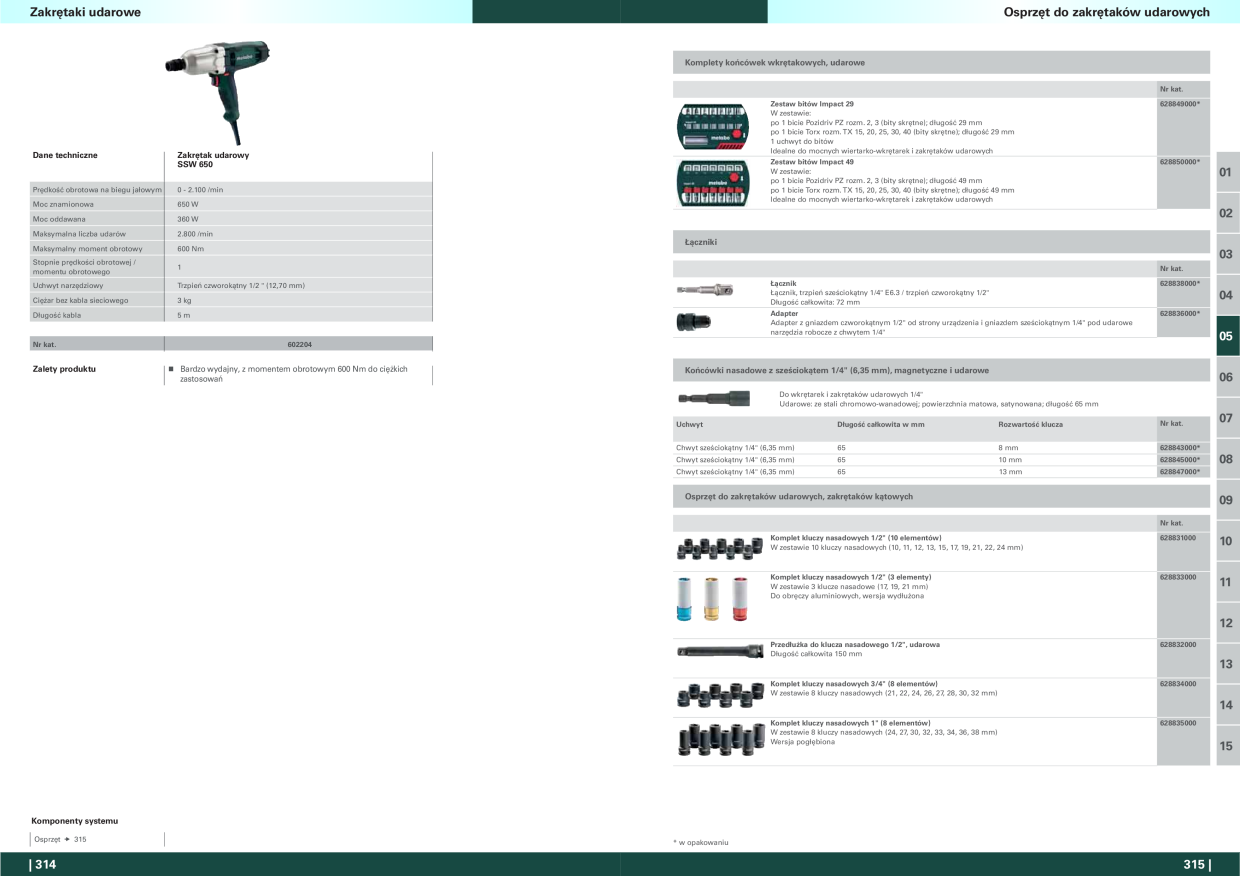This screenshot has width=1240, height=876.
Task: Click catalog number 628831000
Action: coord(1178,538)
